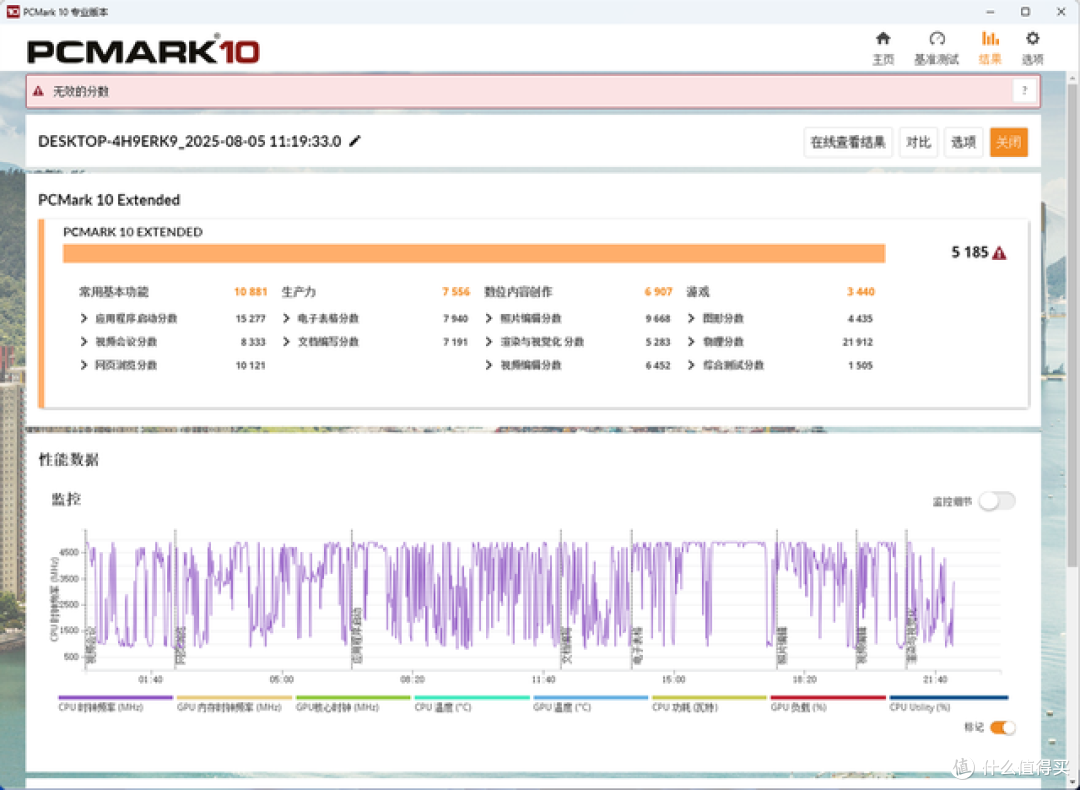Viewport: 1080px width, 790px height.
Task: Expand the 网页浏览分数 row
Action: click(x=84, y=365)
